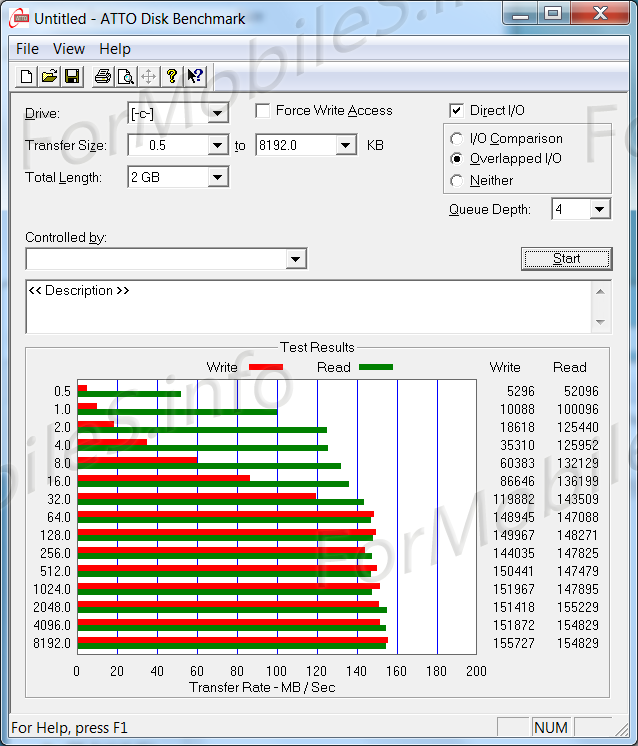Expand the Controlled by combo box
Screen dimensions: 638x746
coord(295,260)
